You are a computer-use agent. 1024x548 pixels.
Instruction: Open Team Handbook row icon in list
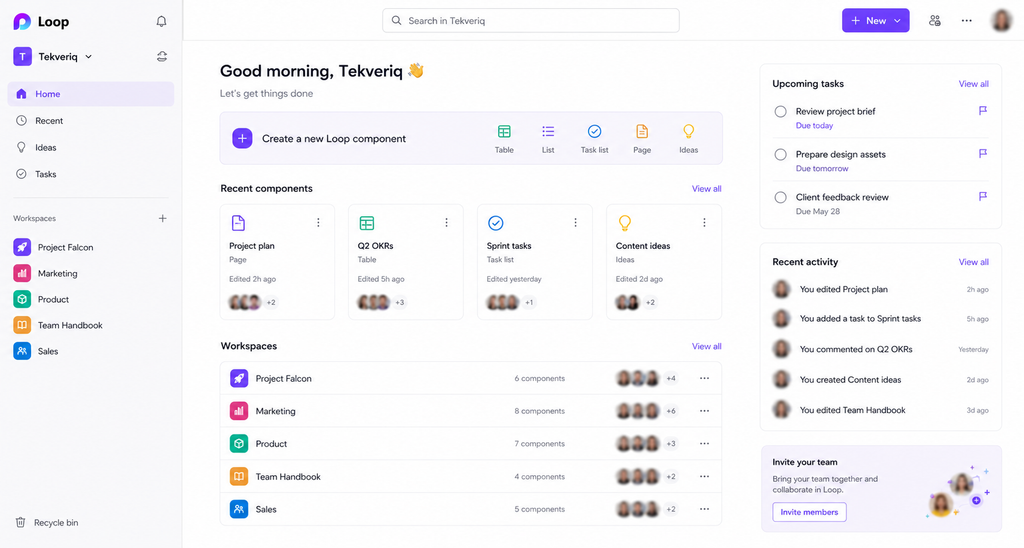click(239, 476)
